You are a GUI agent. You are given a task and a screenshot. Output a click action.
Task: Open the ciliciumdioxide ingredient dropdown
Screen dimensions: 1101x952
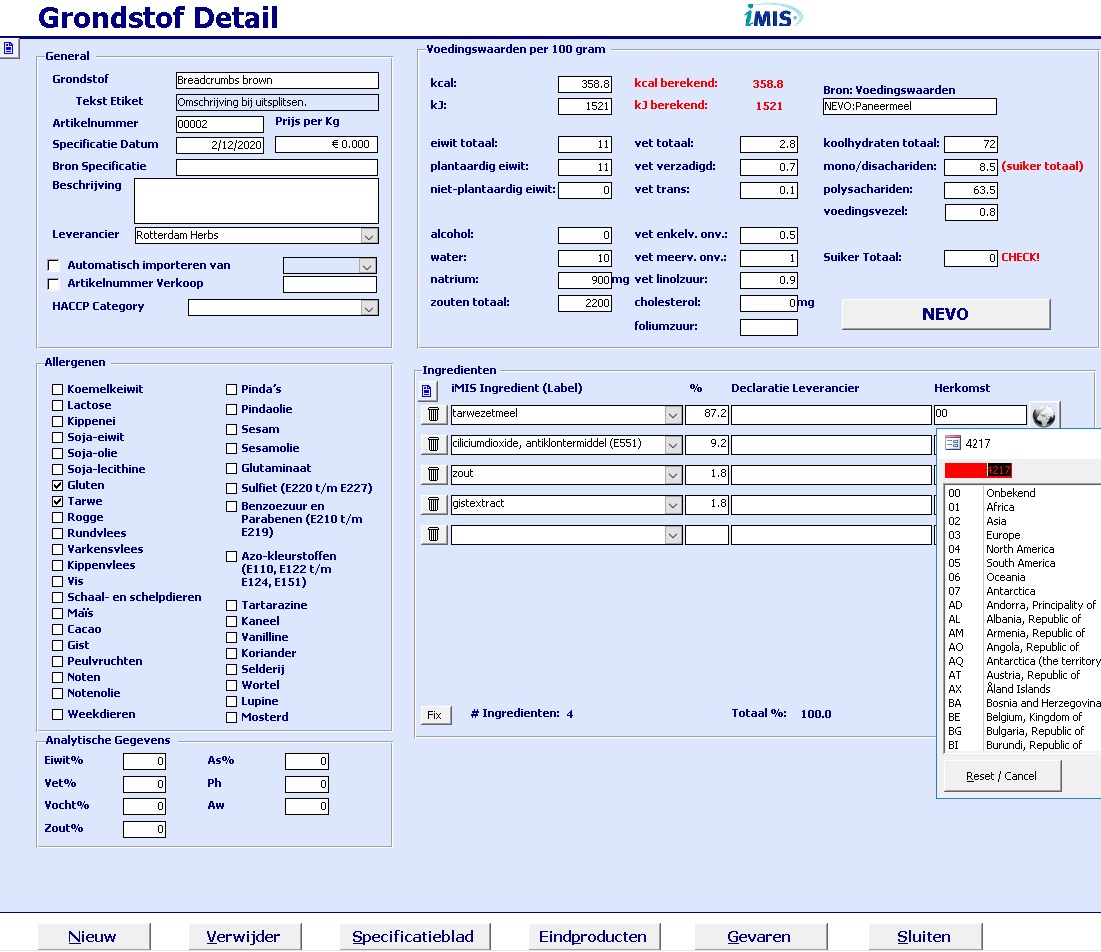click(x=673, y=445)
